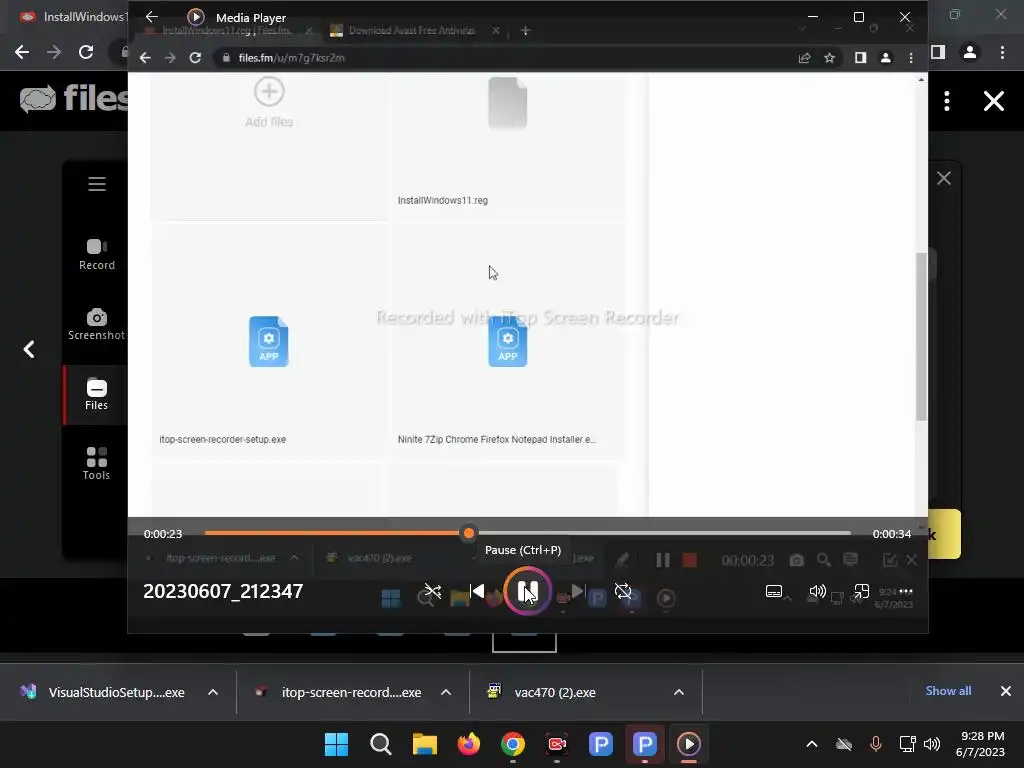Click the seek bar thumb in Media Player
Screen dimensions: 1024x768
point(468,534)
